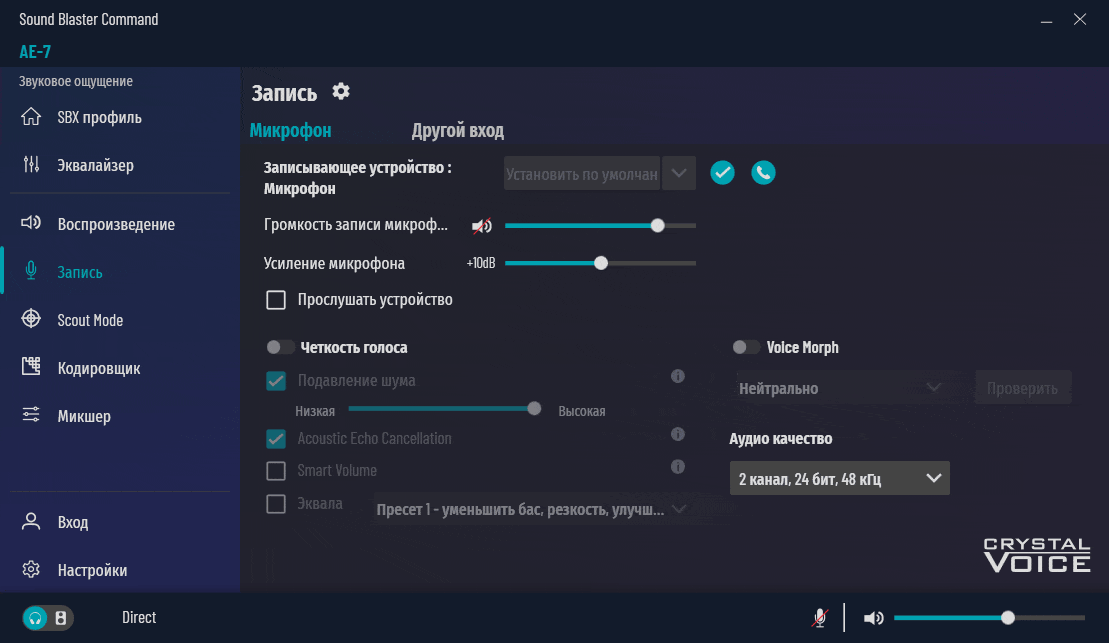Click the phone communication device icon

point(763,173)
